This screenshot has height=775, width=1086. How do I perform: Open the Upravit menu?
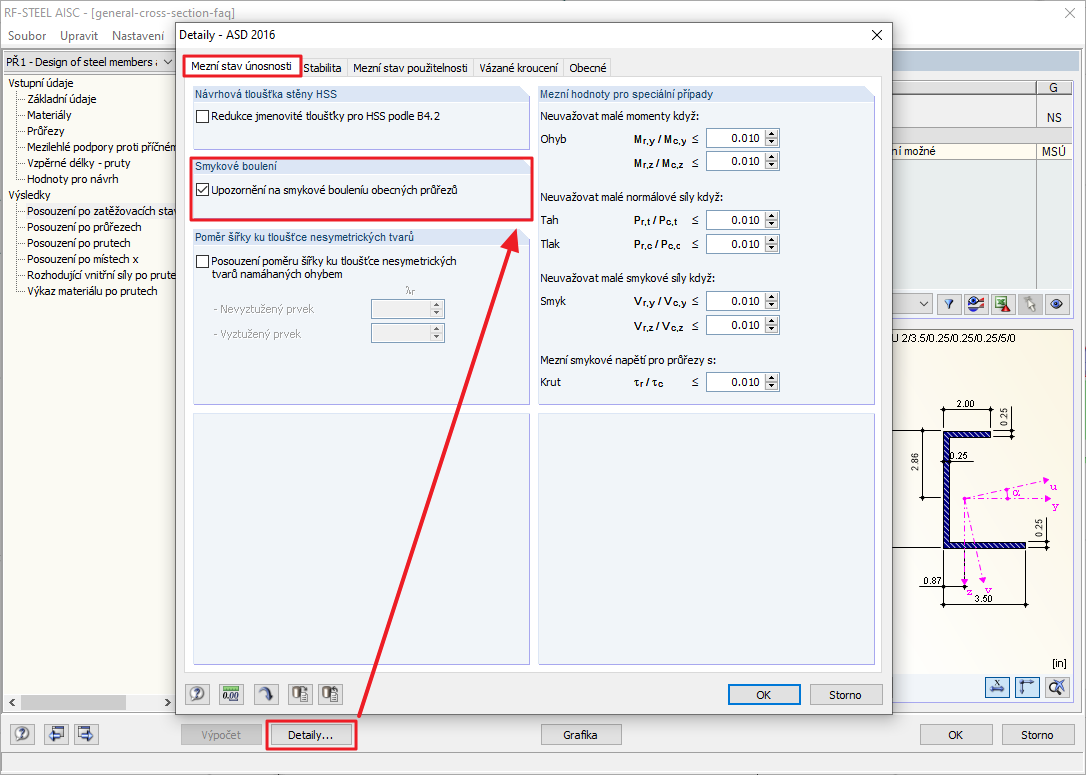tap(79, 36)
